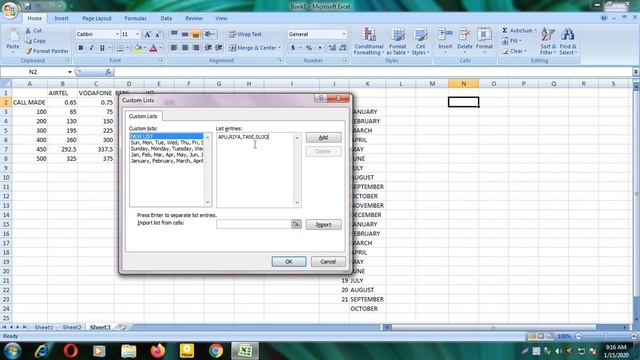Viewport: 640px width, 360px height.
Task: Toggle Italic formatting
Action: pos(91,48)
